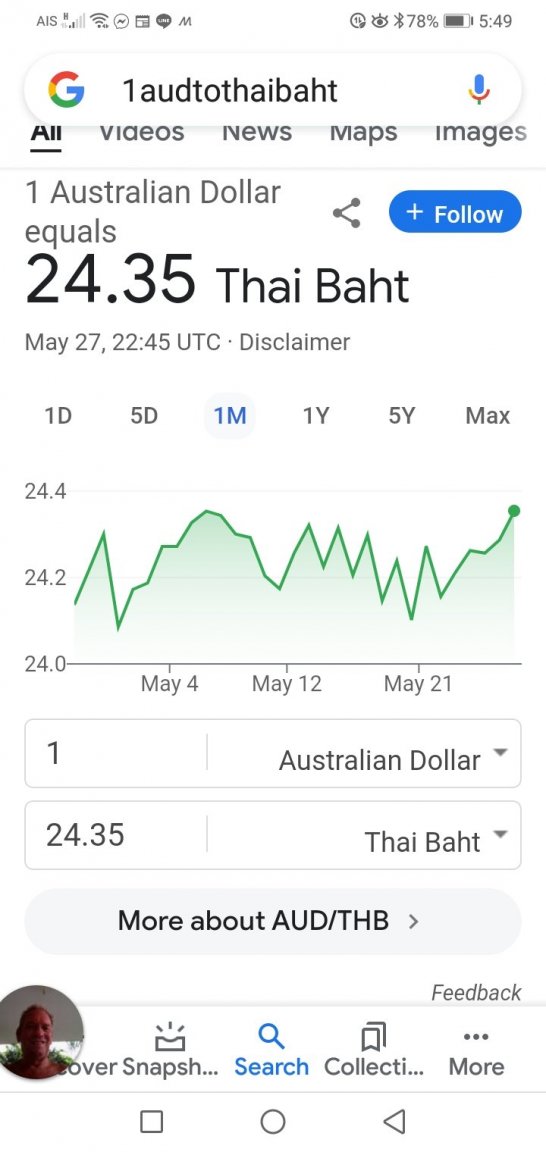Image resolution: width=546 pixels, height=1152 pixels.
Task: Share the currency conversion result
Action: click(346, 213)
